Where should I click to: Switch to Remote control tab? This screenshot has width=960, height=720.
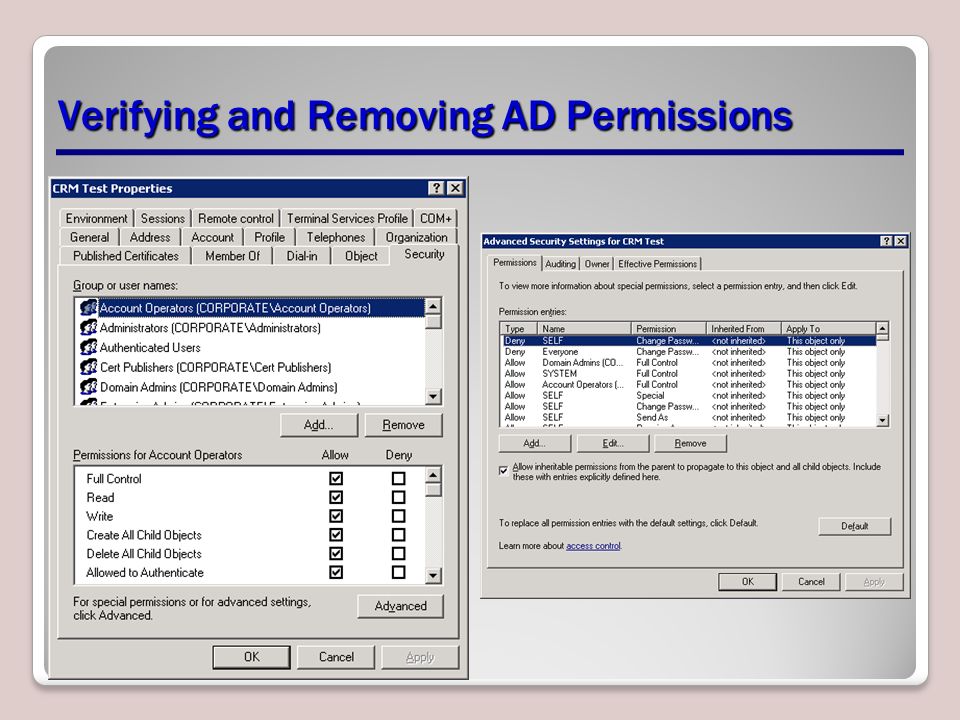click(x=236, y=219)
